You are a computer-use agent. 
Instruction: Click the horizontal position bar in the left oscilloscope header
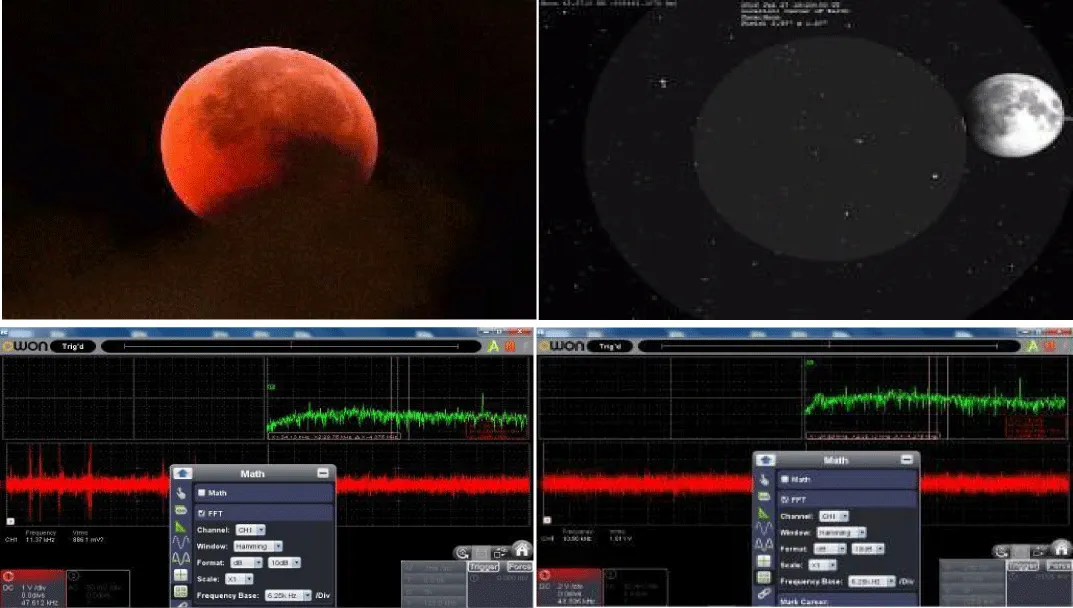tap(291, 346)
